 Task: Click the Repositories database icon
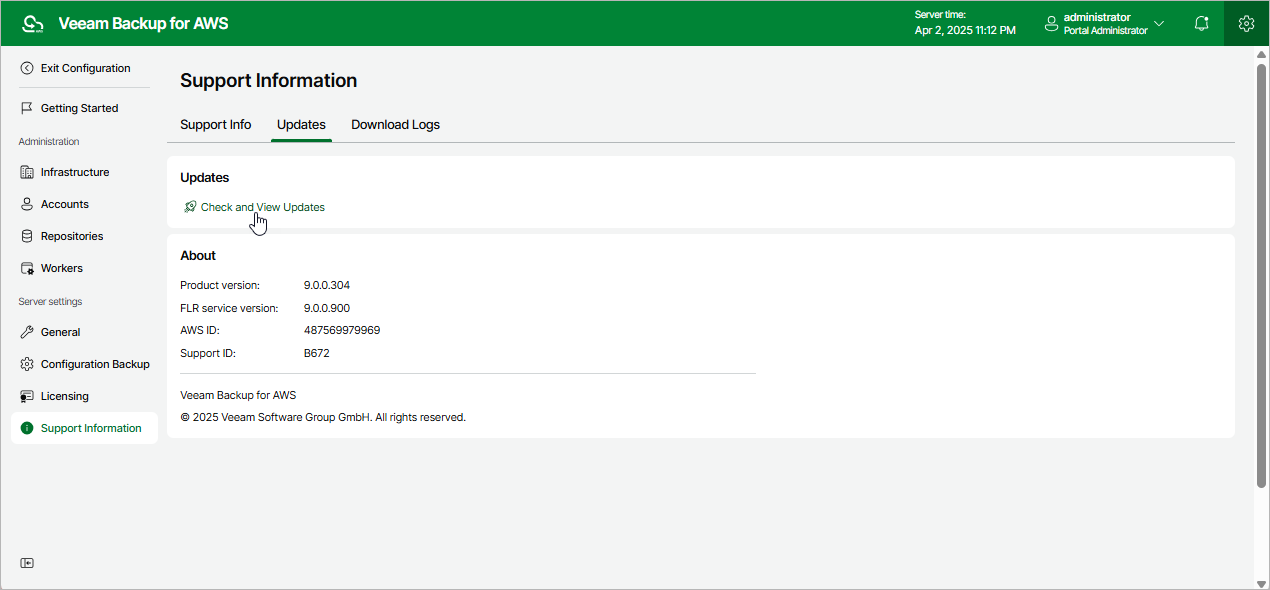pyautogui.click(x=27, y=236)
